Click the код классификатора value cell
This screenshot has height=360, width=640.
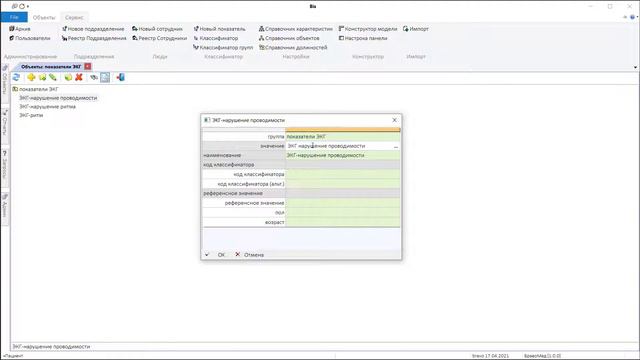(x=343, y=174)
